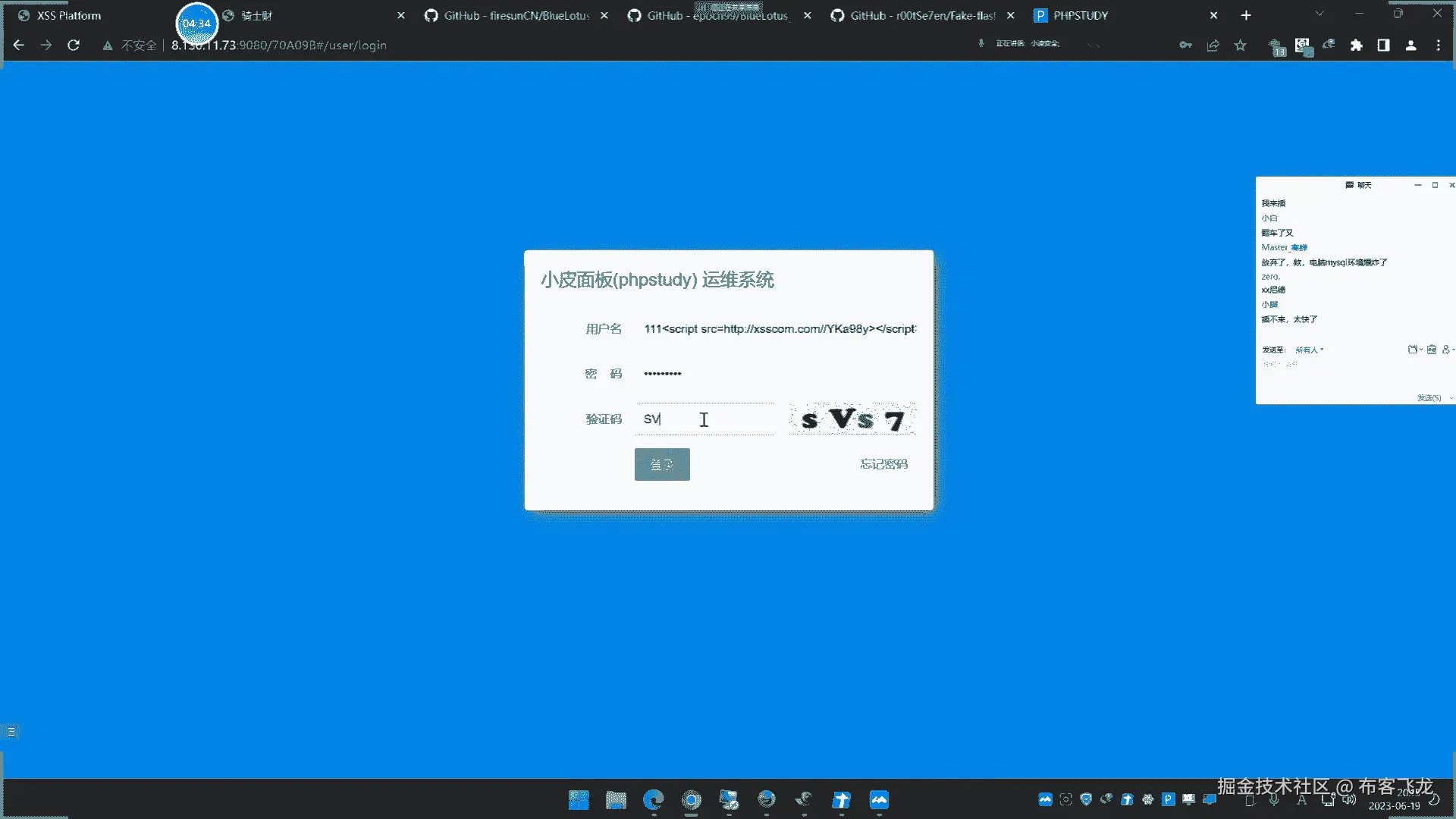The width and height of the screenshot is (1456, 819).
Task: Switch to GitHub firesunCN/BlueLotus tab
Action: coord(516,15)
